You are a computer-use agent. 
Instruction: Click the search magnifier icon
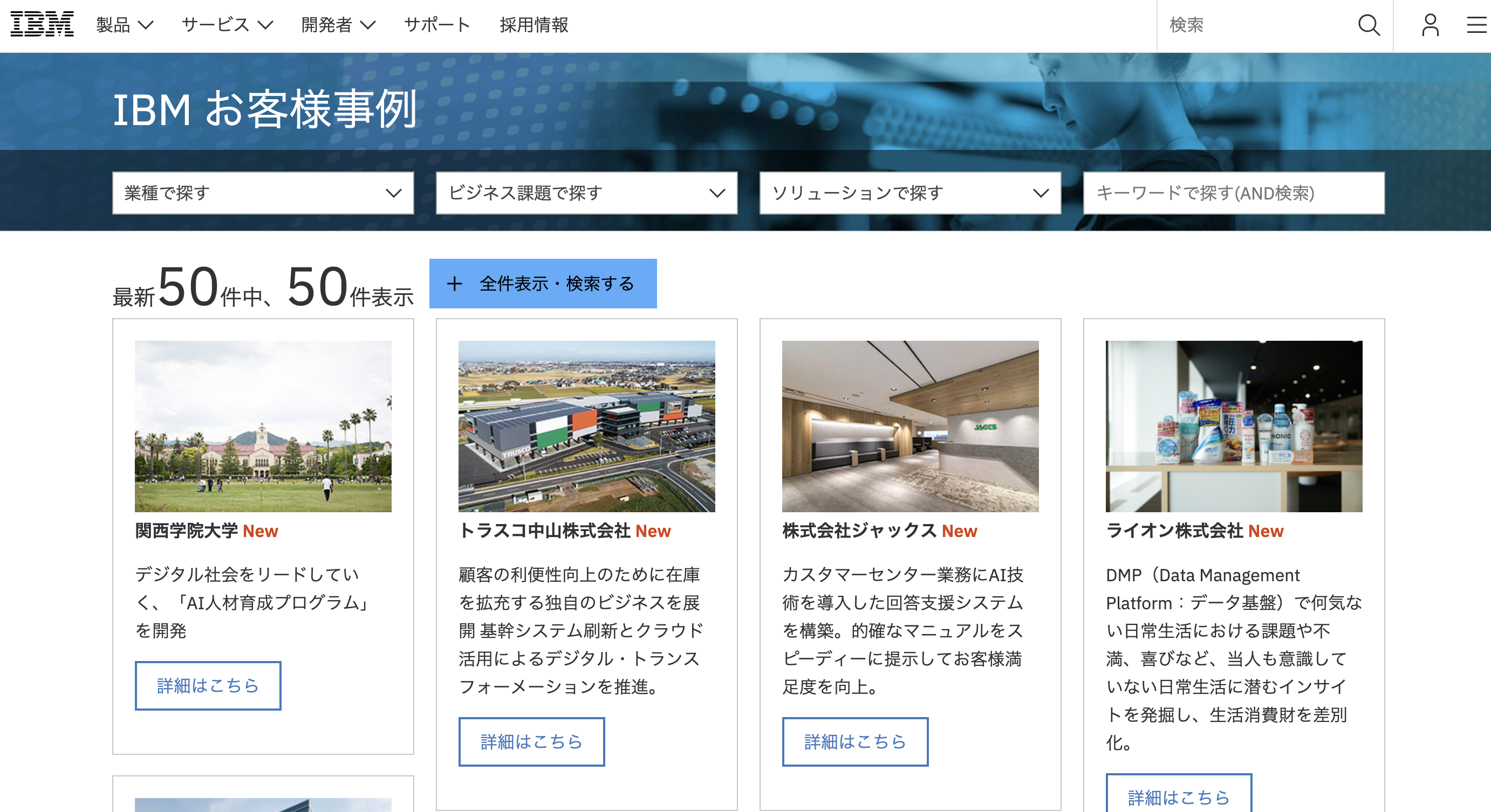click(x=1369, y=25)
